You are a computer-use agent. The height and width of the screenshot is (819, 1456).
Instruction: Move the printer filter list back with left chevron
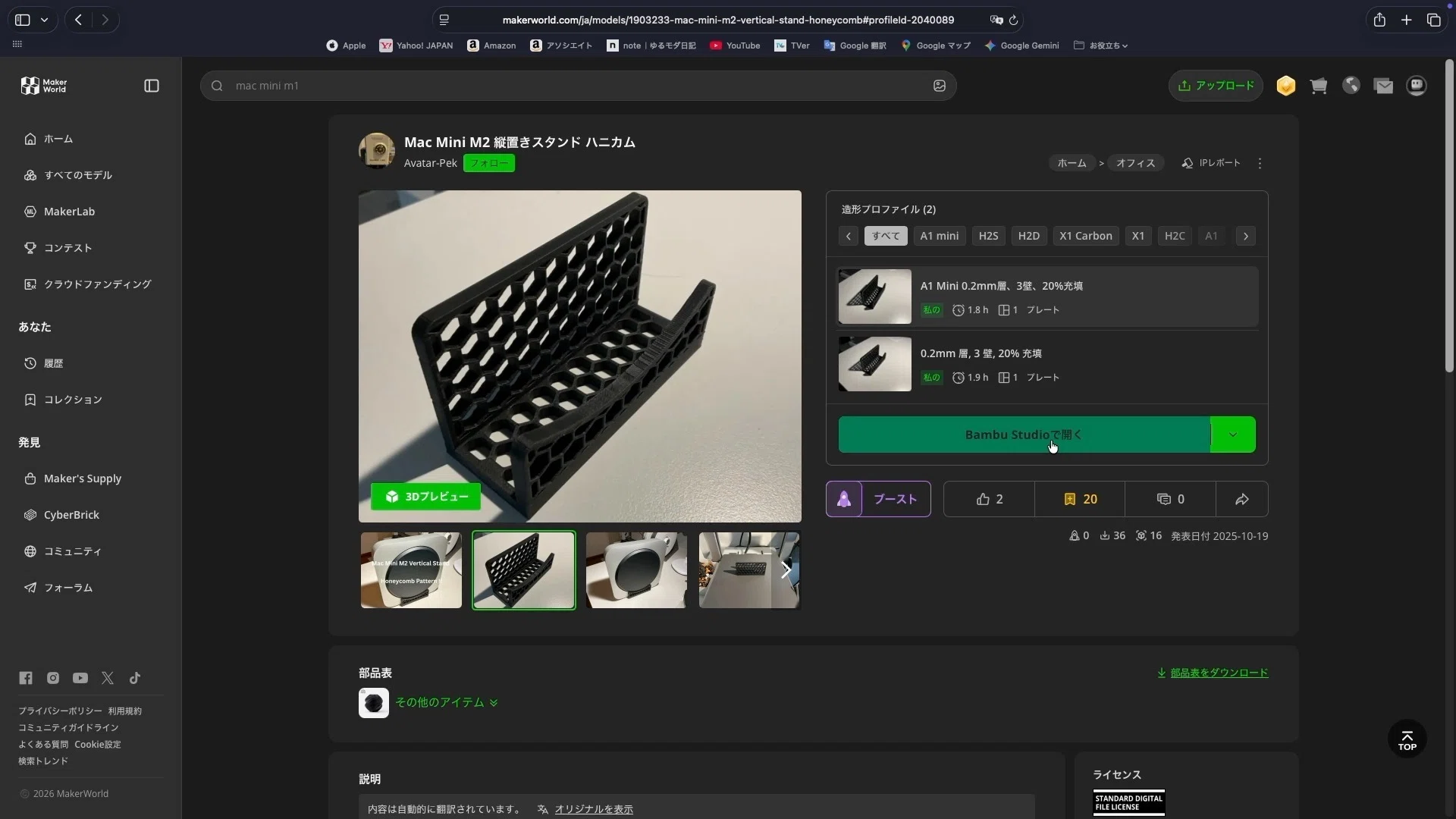[849, 236]
